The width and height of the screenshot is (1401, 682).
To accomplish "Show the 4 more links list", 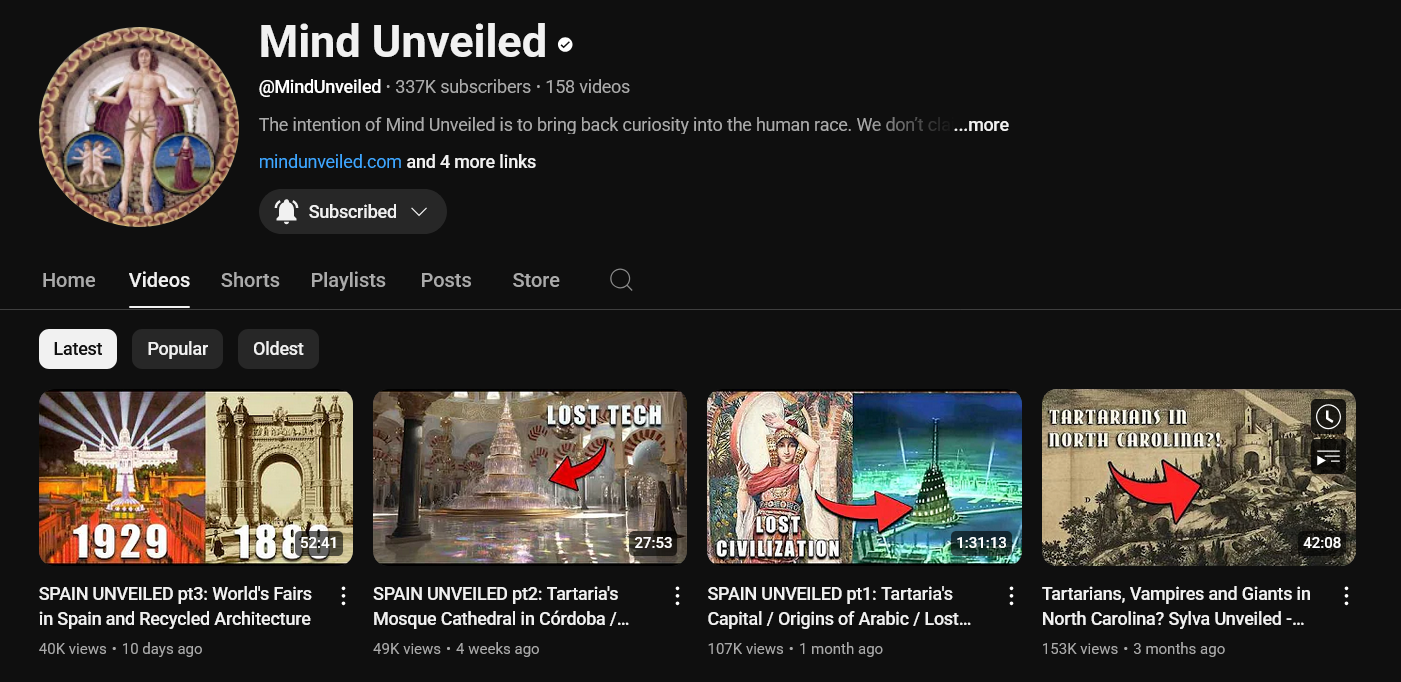I will point(471,161).
